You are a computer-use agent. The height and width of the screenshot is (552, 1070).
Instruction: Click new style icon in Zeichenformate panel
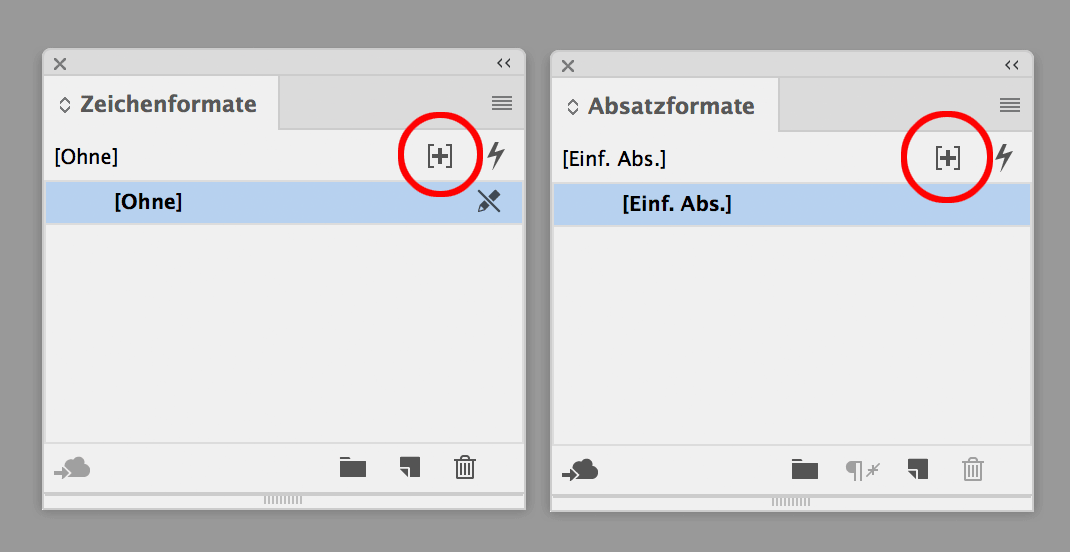point(440,156)
